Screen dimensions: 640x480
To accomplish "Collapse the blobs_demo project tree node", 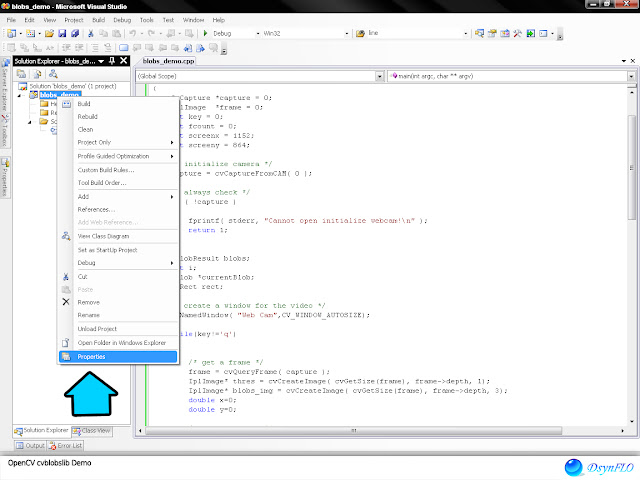I will coord(20,96).
